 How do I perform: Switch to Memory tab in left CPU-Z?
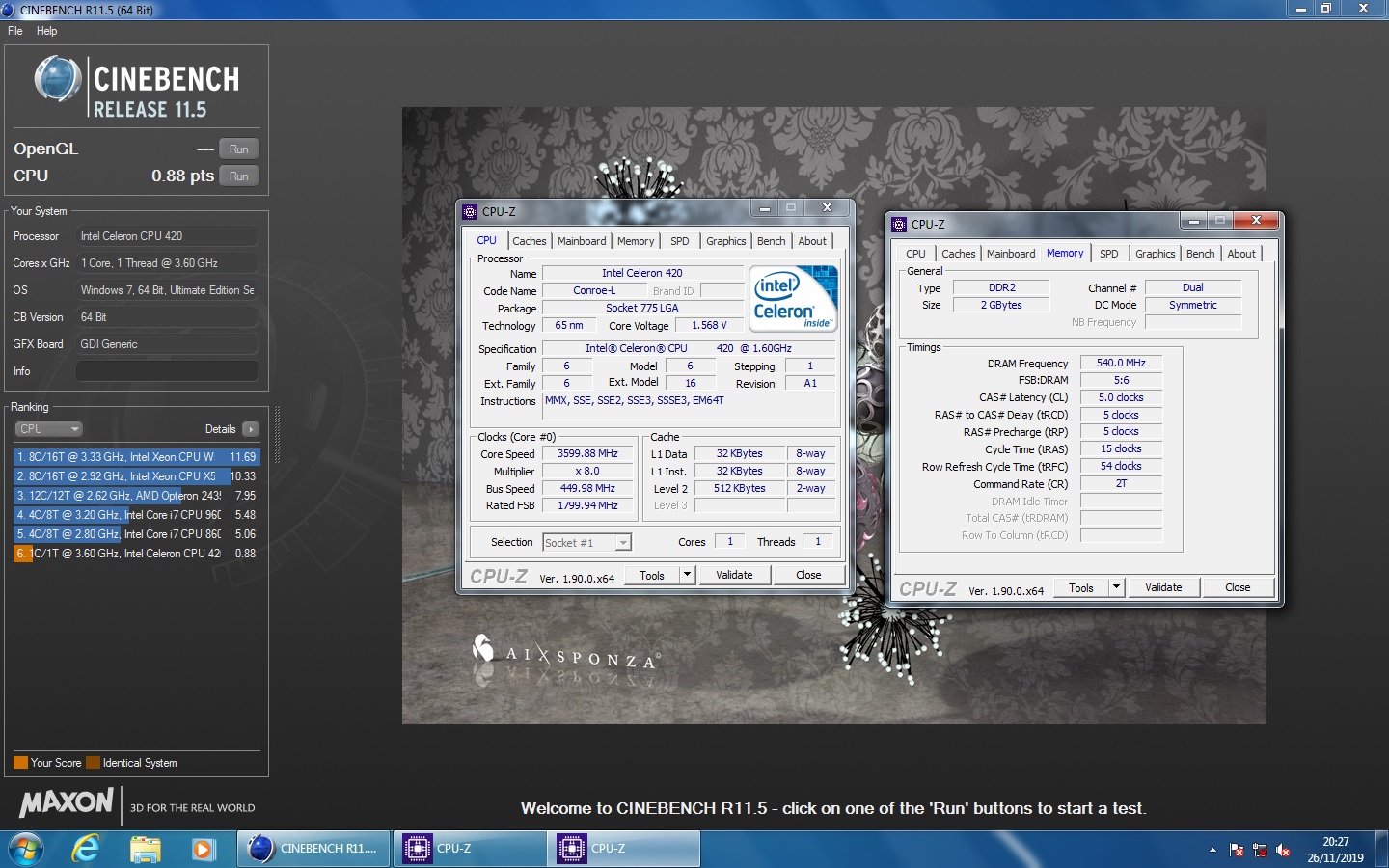(636, 241)
